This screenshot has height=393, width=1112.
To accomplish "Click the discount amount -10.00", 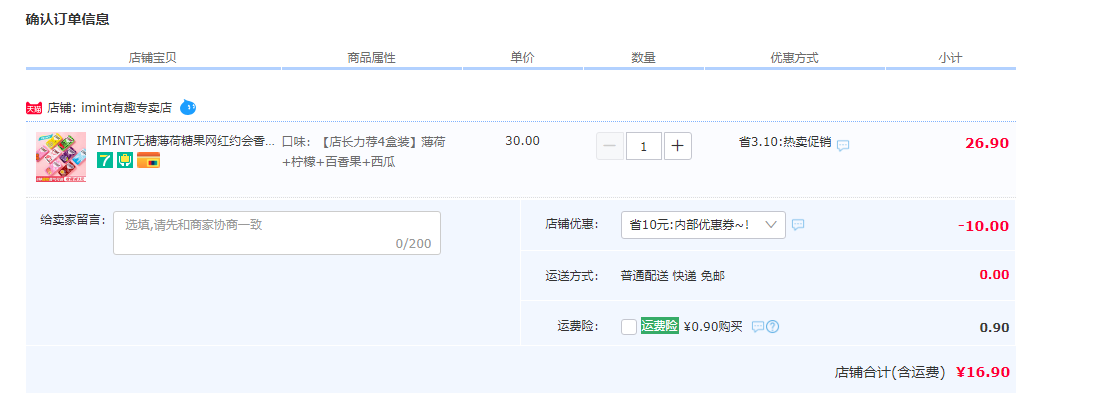I will tap(983, 226).
